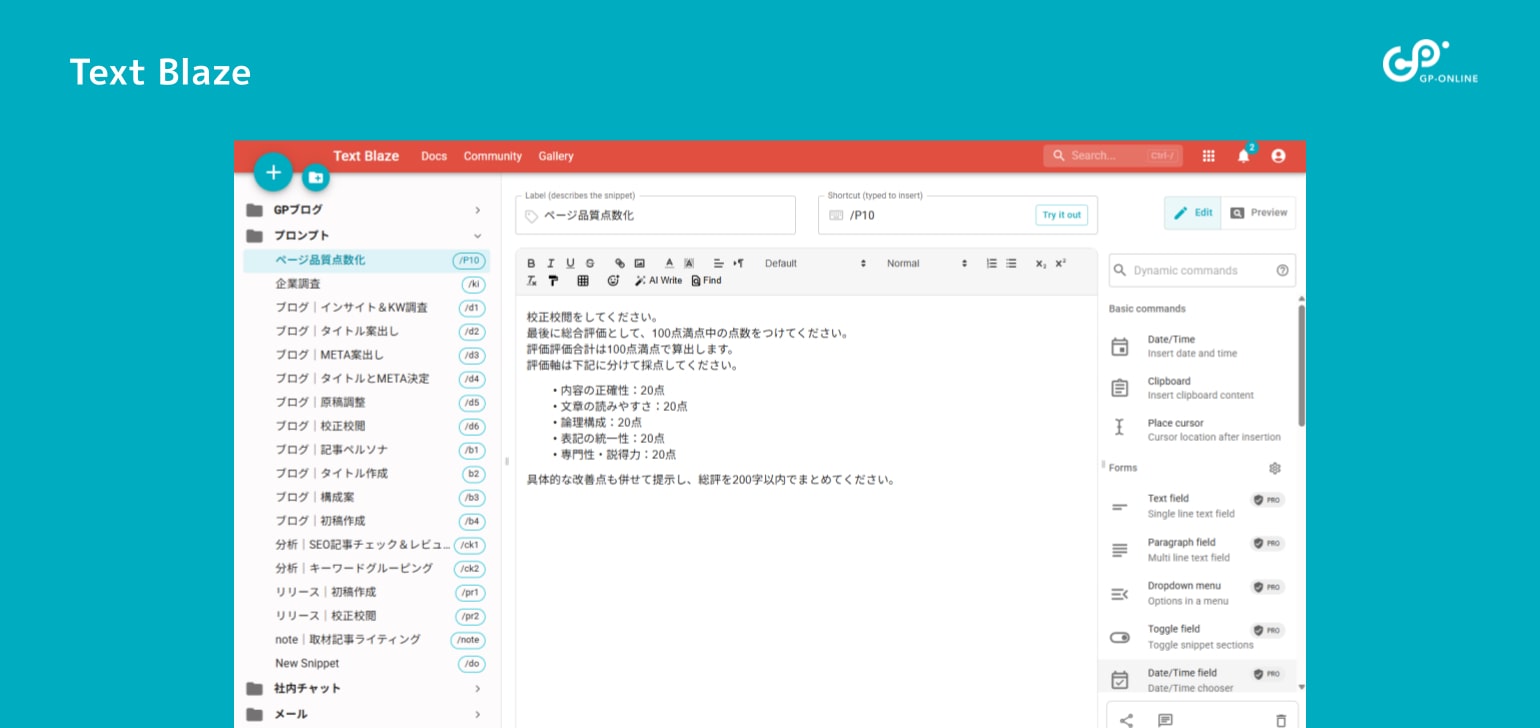The width and height of the screenshot is (1540, 728).
Task: Insert the Place cursor command
Action: pos(1200,430)
